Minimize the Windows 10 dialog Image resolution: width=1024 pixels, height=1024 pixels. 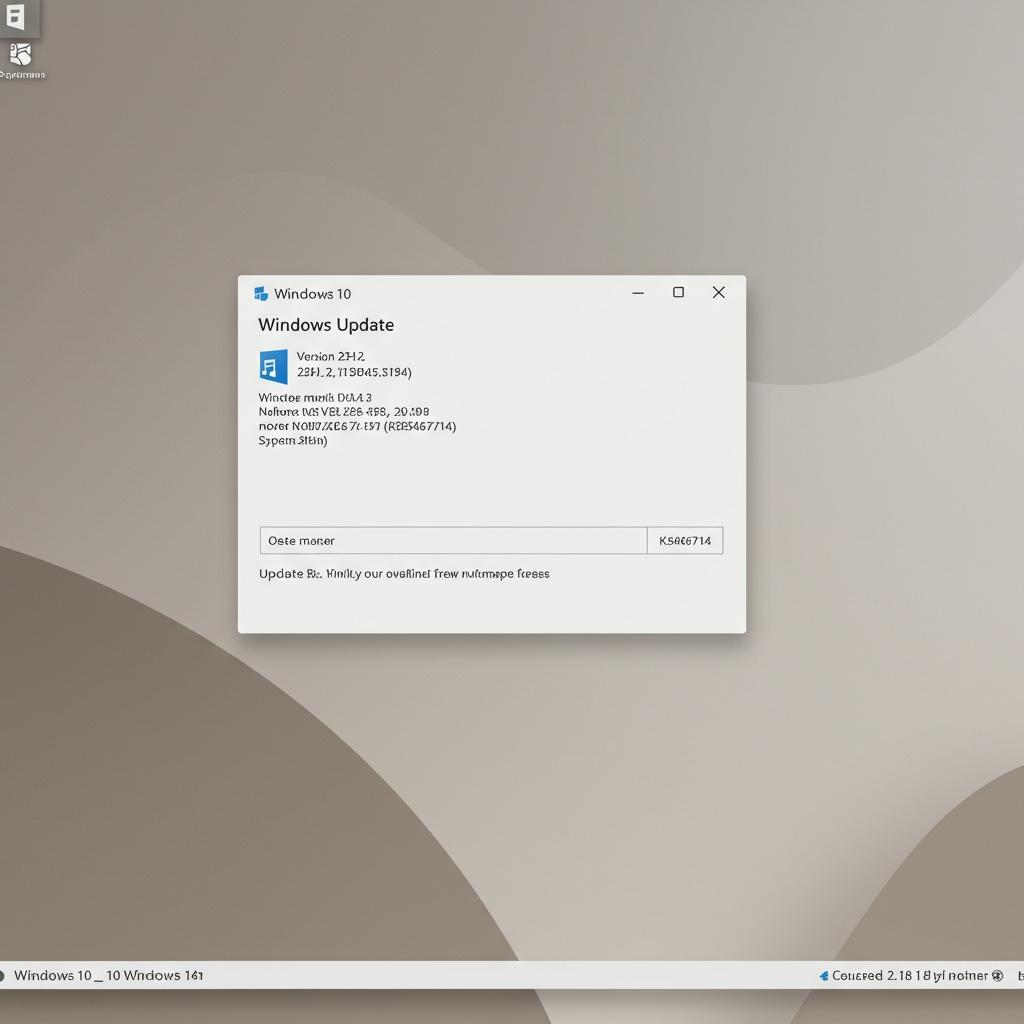point(638,293)
